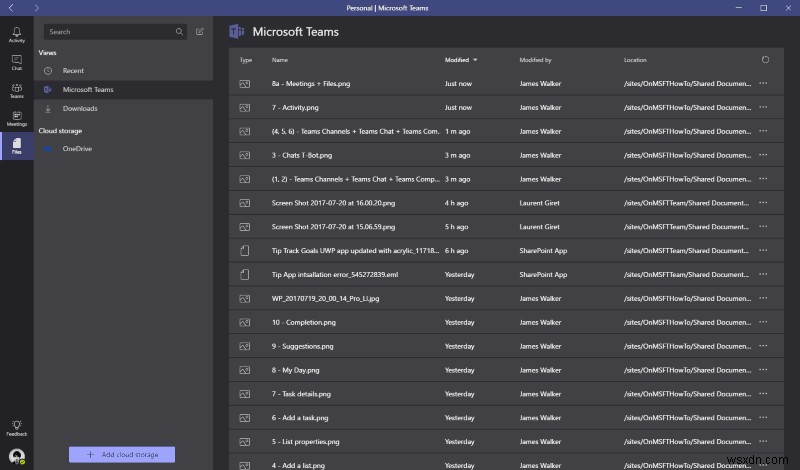This screenshot has height=470, width=800.
Task: Select the Recent view
Action: [x=123, y=71]
